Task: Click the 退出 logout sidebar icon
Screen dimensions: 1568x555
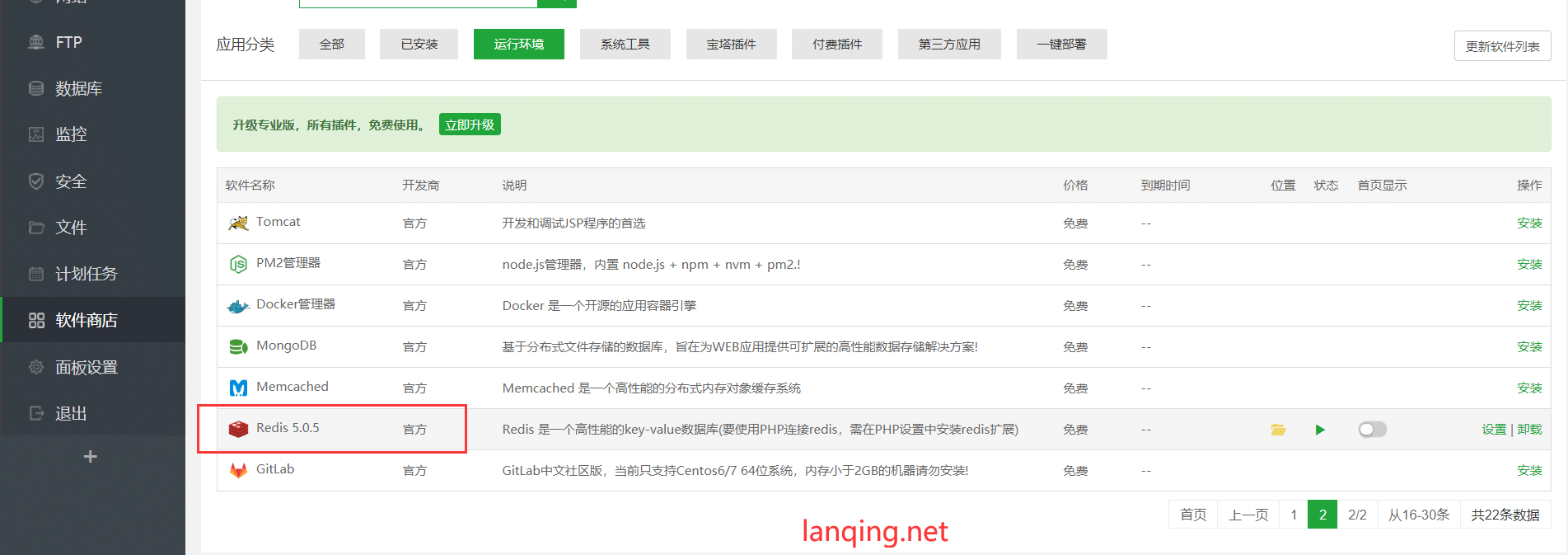Action: [36, 413]
